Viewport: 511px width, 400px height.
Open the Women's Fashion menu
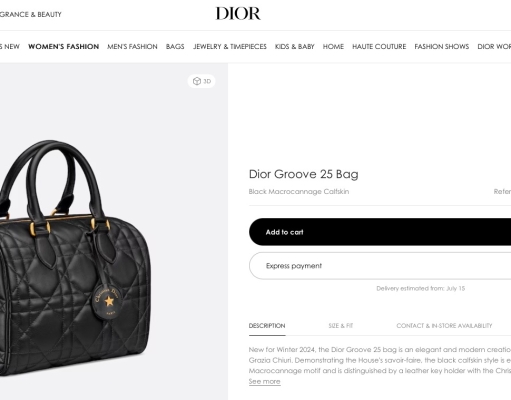click(x=63, y=47)
